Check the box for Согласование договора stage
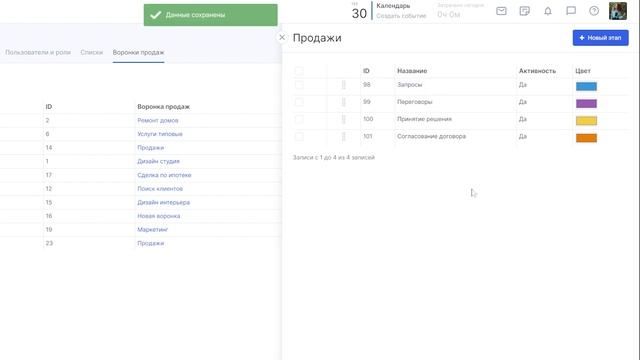 coord(299,136)
